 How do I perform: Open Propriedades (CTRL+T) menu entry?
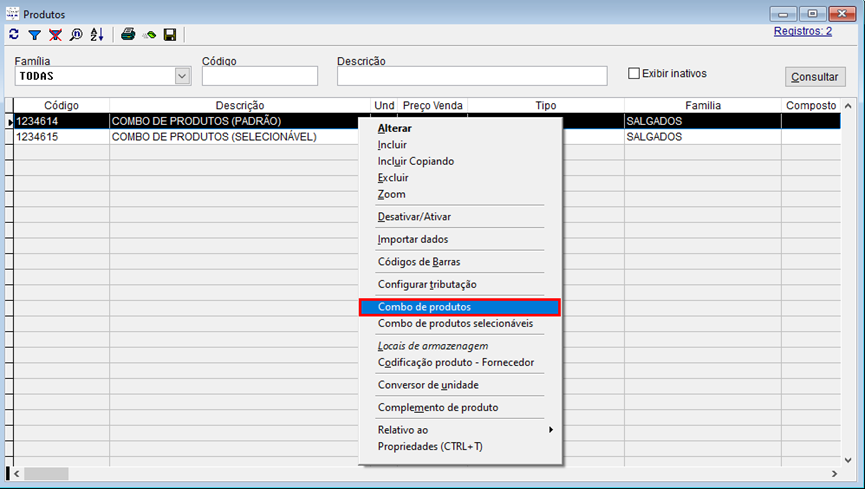pyautogui.click(x=430, y=447)
